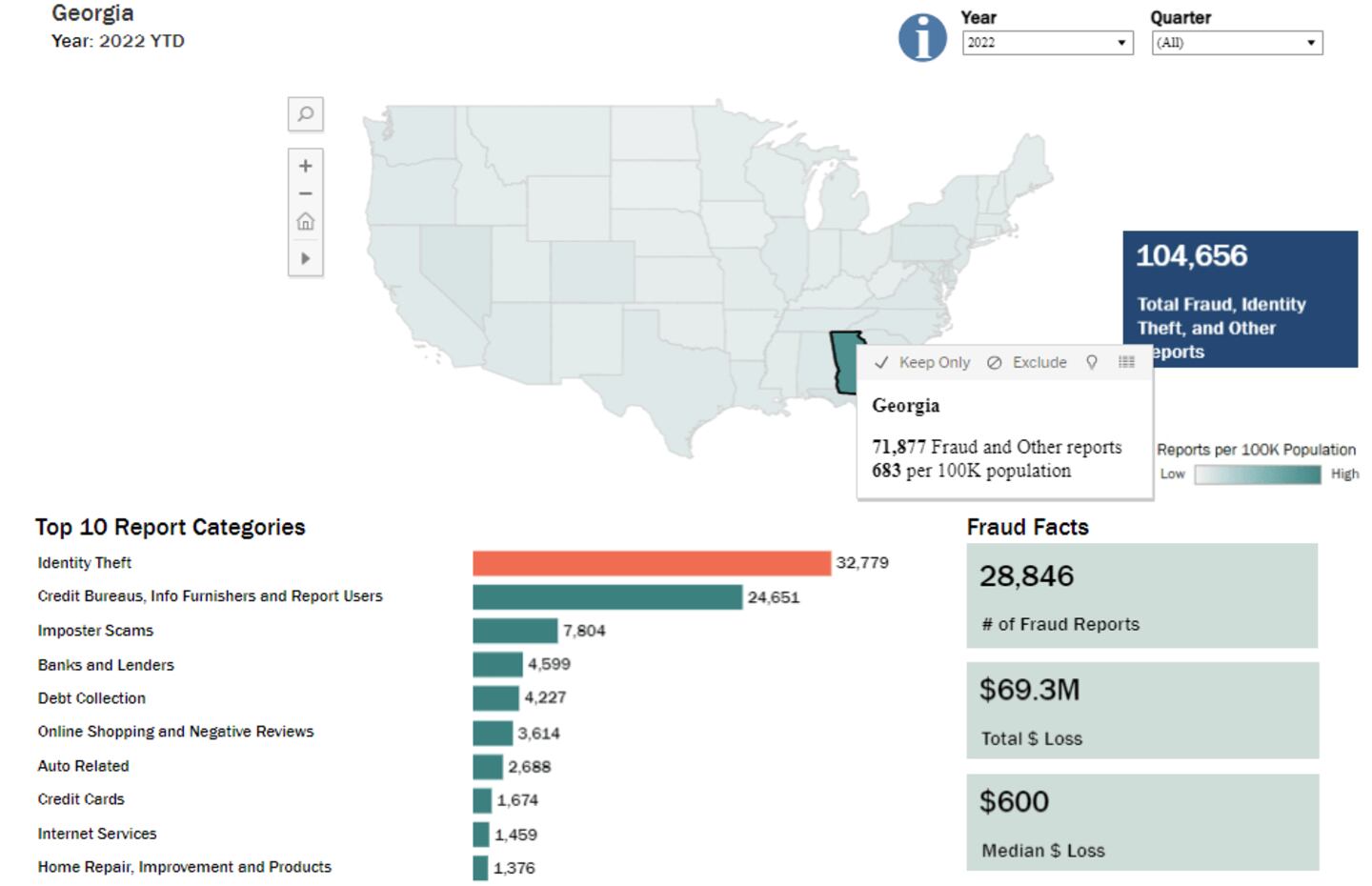Click the Reports per 100K color legend

click(x=1258, y=474)
